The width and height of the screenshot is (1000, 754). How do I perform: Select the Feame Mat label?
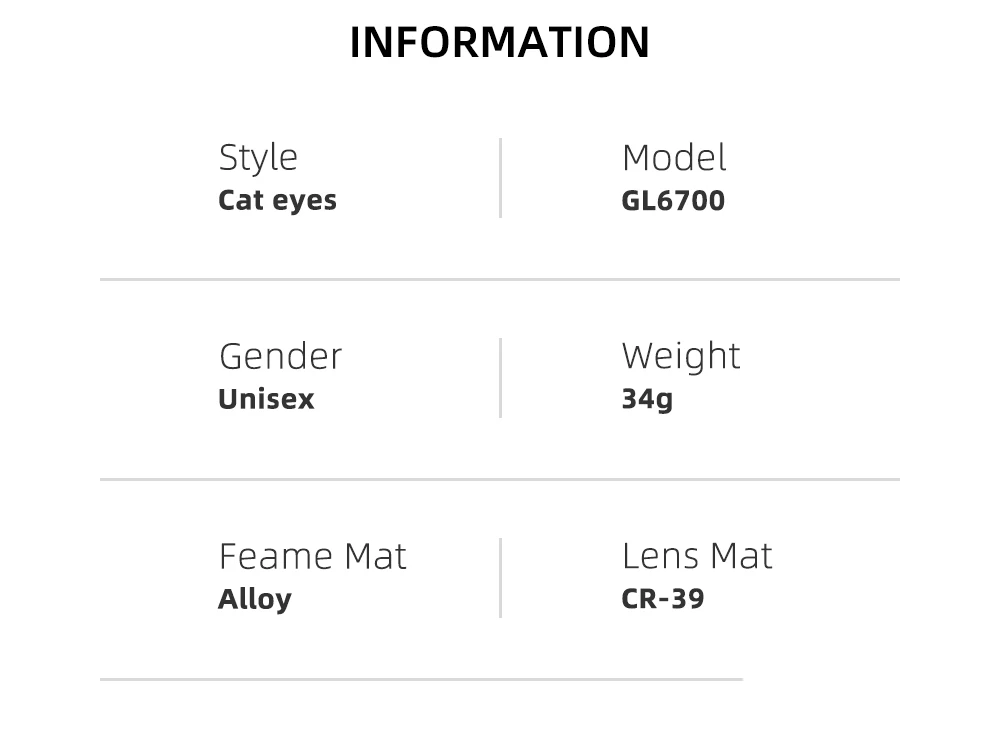(312, 556)
